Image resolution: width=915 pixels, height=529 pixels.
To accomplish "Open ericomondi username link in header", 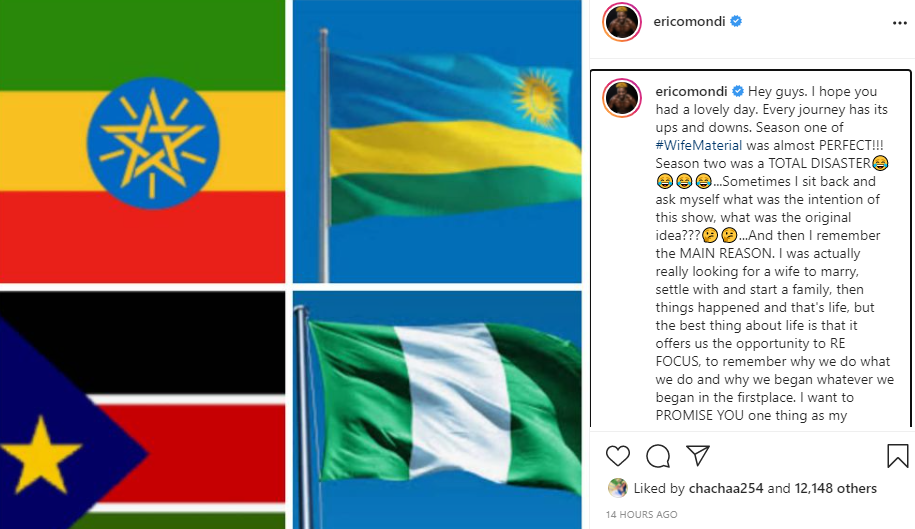I will [689, 22].
